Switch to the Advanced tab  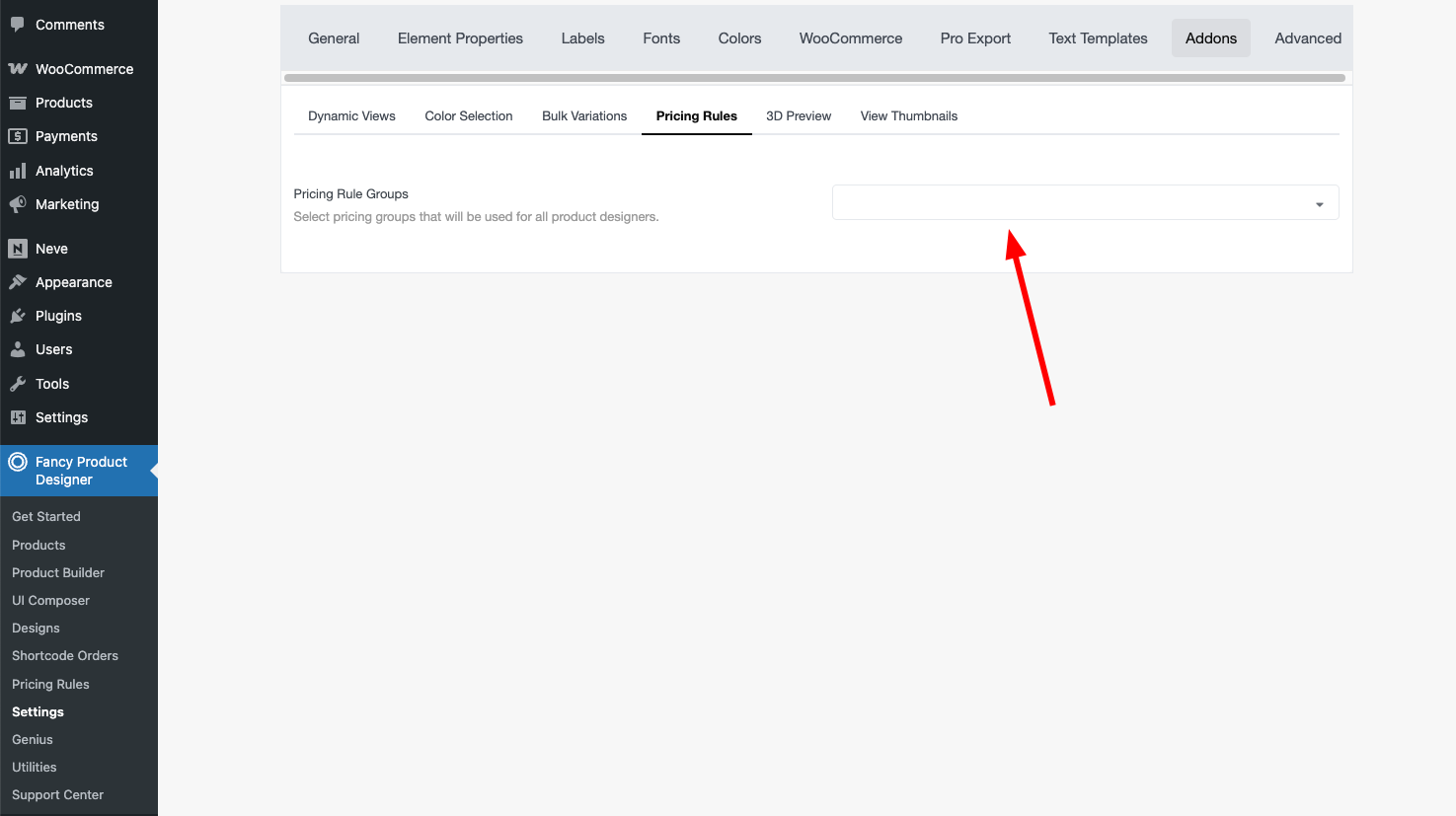1308,38
